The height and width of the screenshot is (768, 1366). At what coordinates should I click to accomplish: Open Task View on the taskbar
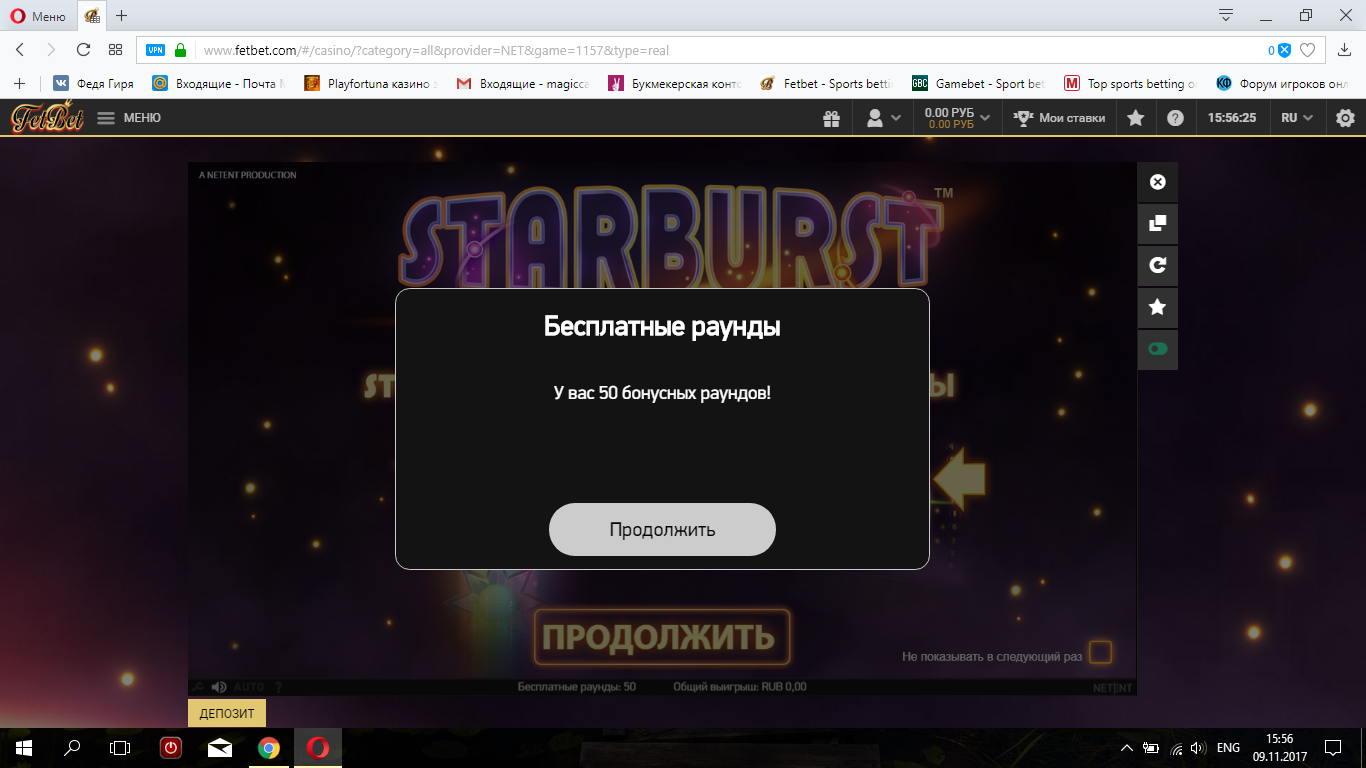point(120,748)
